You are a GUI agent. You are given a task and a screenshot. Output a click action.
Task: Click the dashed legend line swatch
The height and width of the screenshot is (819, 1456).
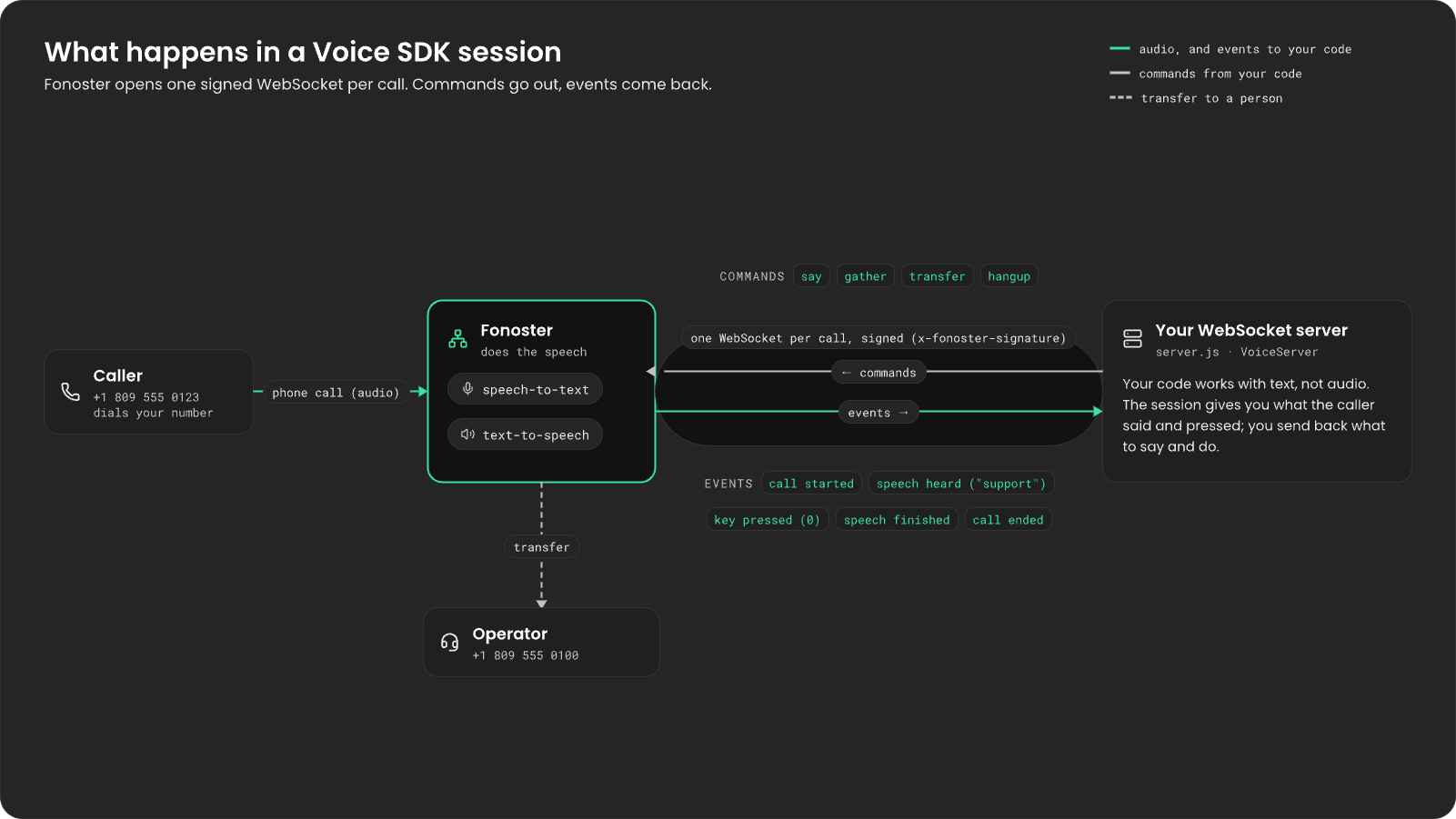1120,97
